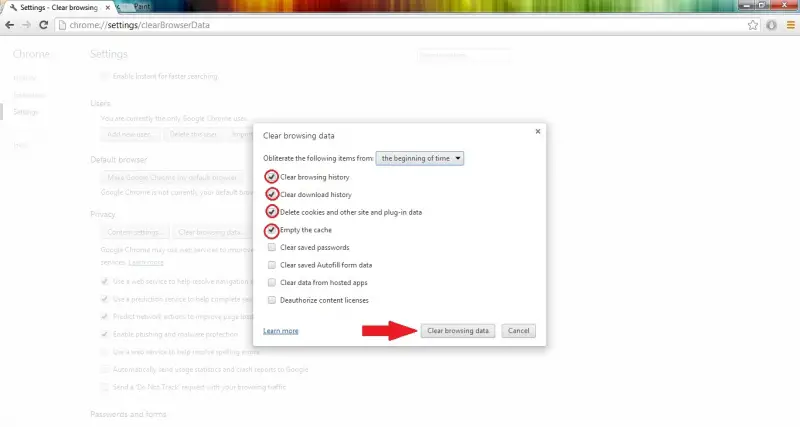Click the Clear browsing data button in the dialog
The image size is (800, 427).
(458, 331)
